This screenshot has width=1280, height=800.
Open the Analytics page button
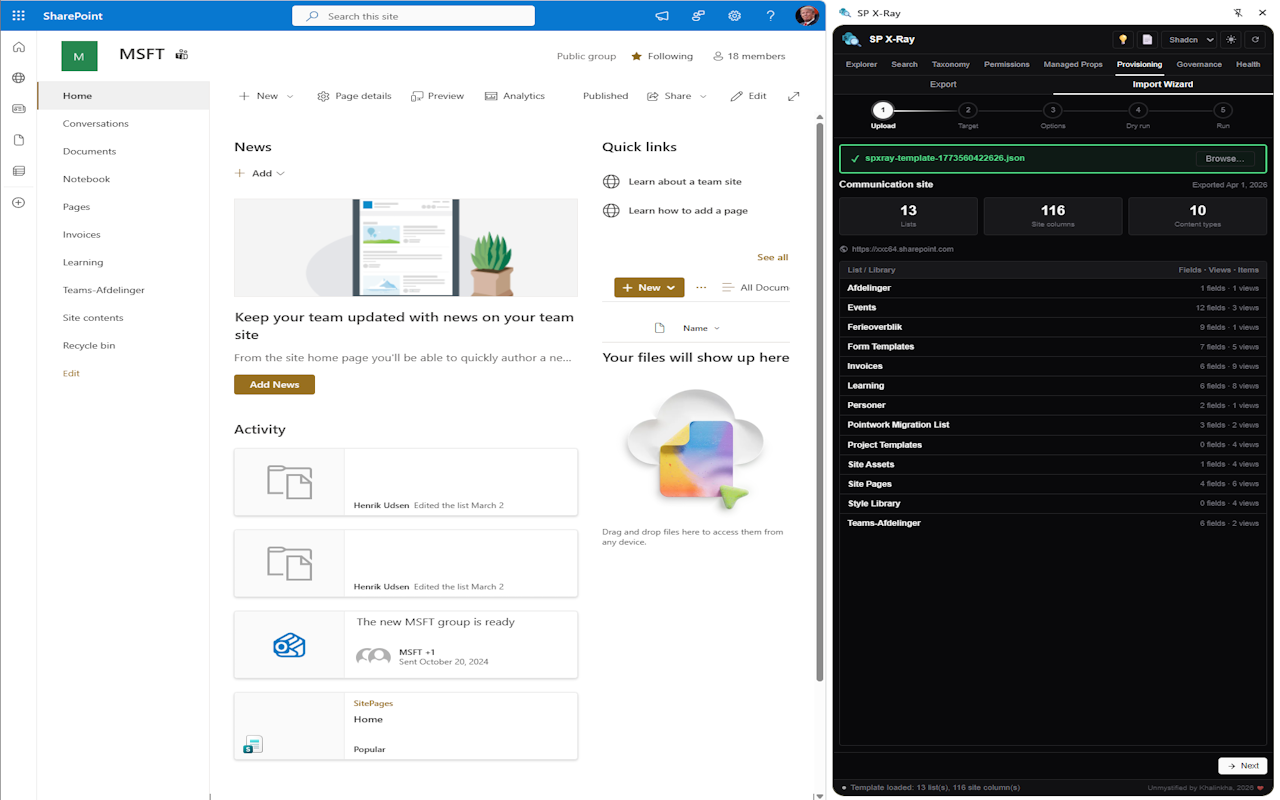(x=514, y=96)
